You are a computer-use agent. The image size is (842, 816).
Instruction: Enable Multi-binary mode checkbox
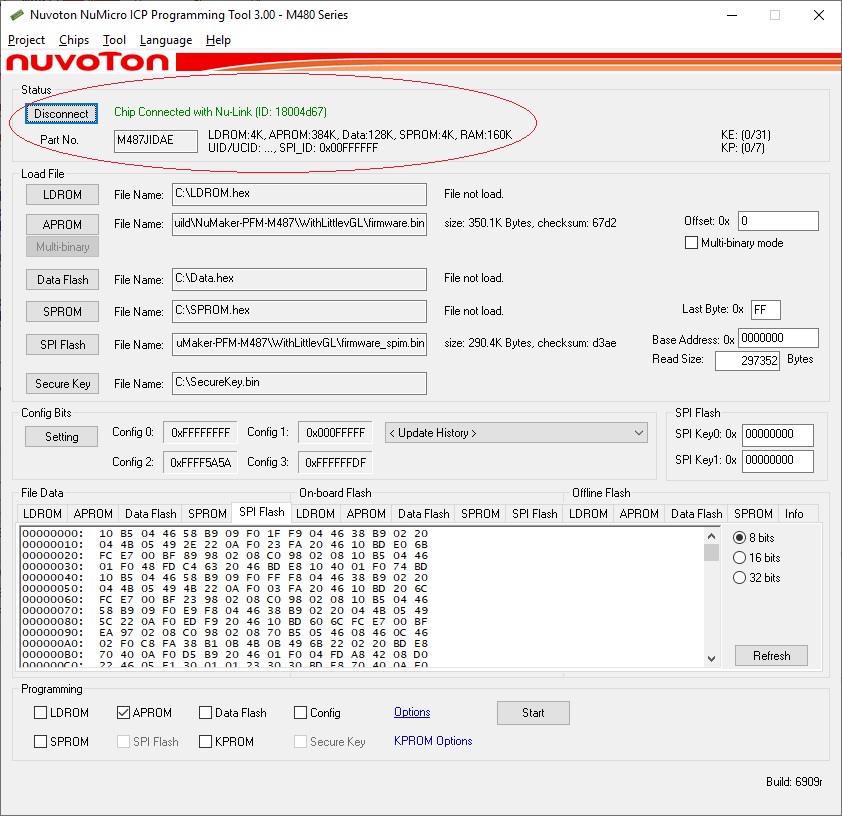pos(691,243)
